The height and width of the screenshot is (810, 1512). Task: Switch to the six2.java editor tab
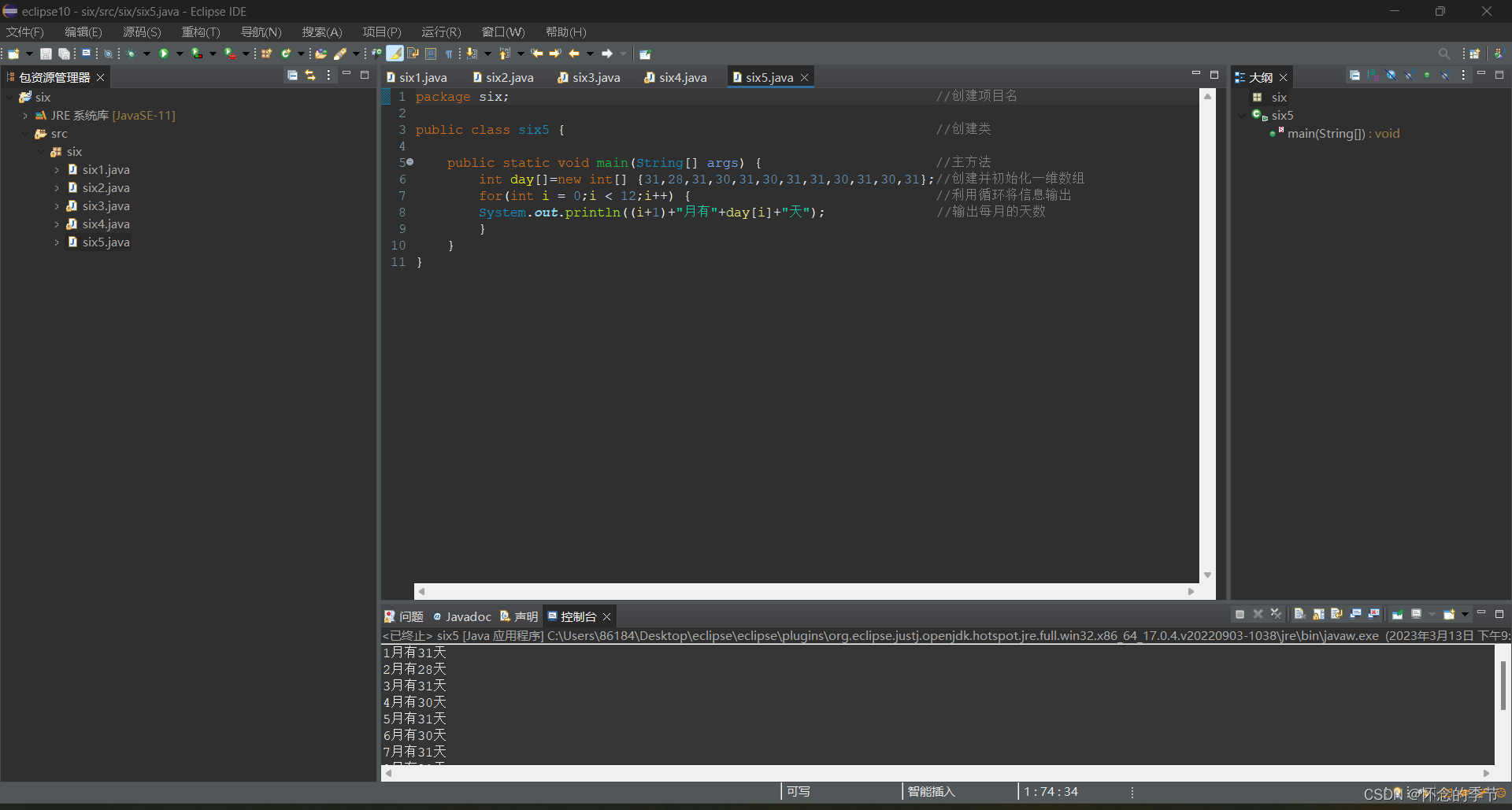pos(509,77)
